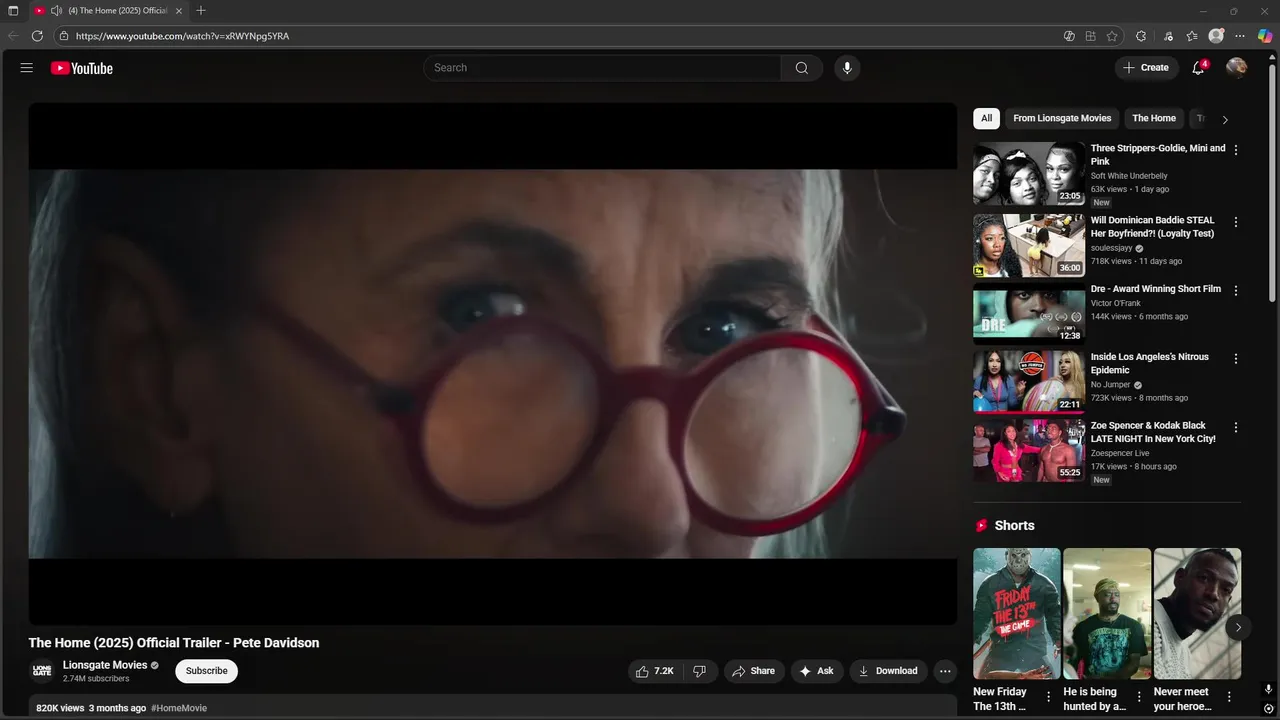Open Will Dominican Baddie video thumbnail
Screen dimensions: 1280x720
pos(1029,245)
